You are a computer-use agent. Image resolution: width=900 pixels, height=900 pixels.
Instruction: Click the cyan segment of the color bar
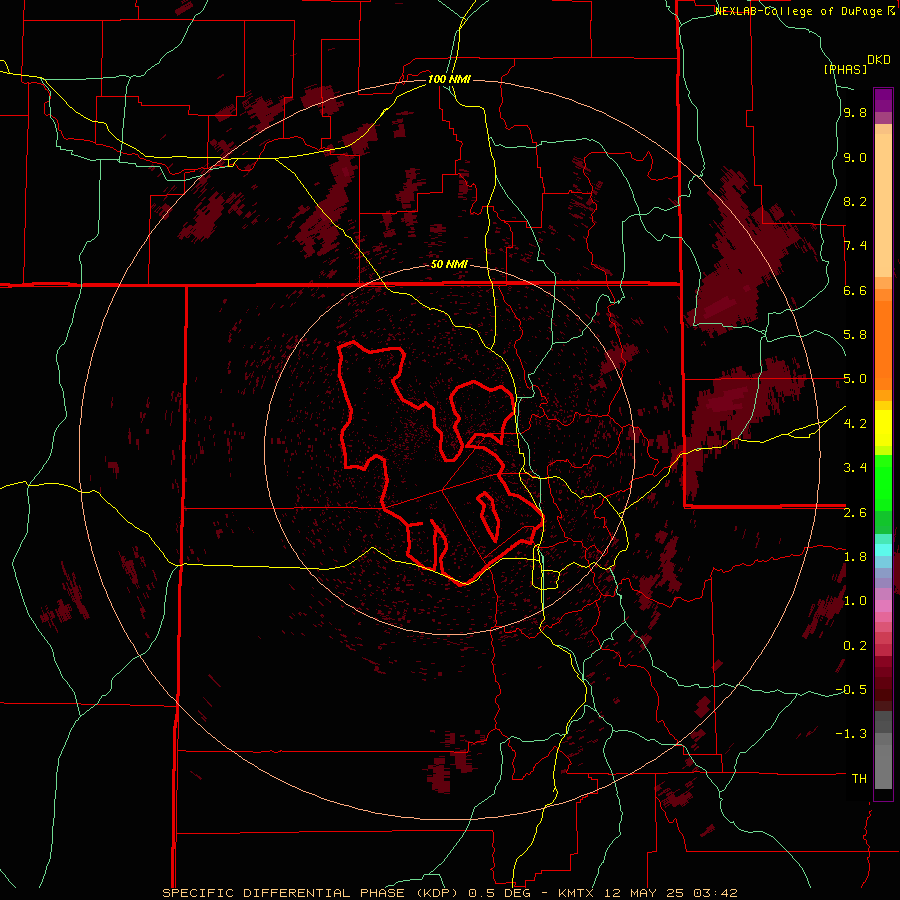coord(883,550)
